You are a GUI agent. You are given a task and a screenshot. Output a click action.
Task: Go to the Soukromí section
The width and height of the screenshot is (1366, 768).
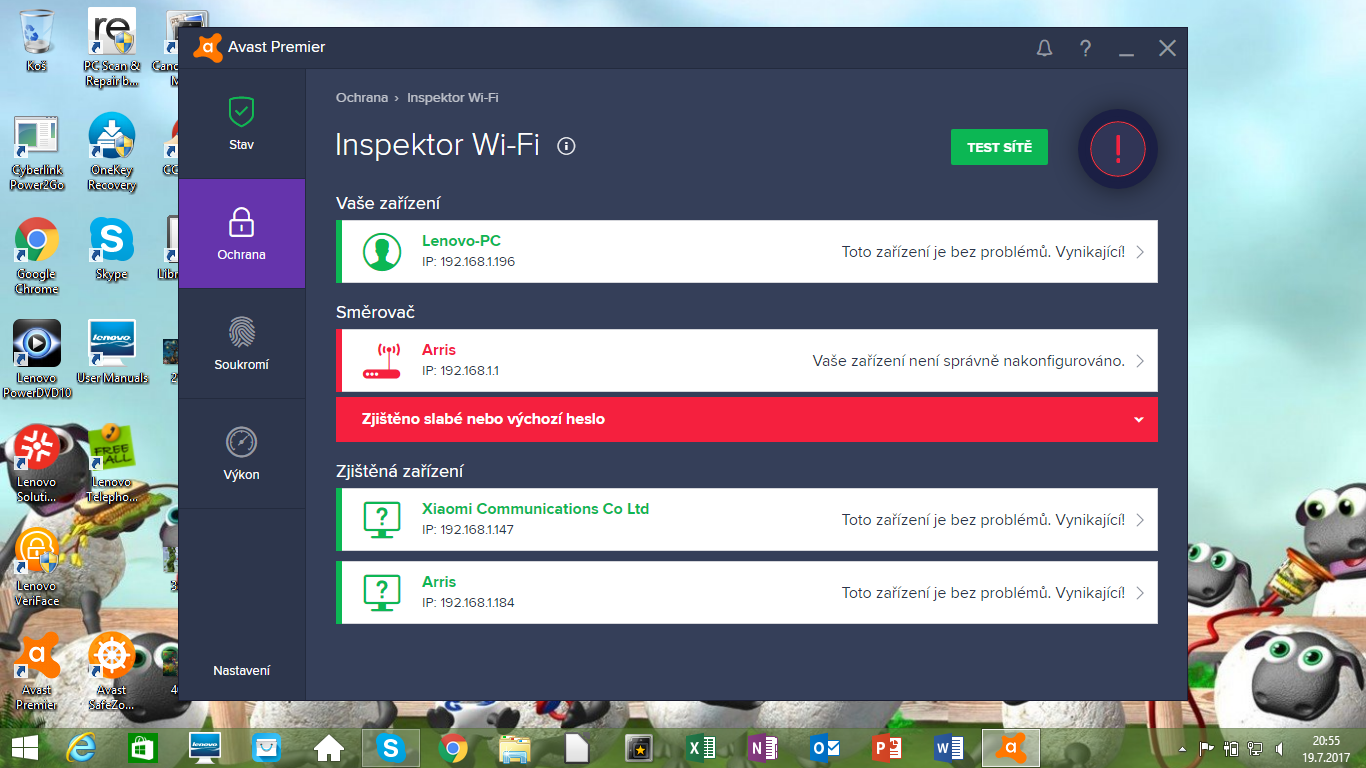click(x=242, y=344)
